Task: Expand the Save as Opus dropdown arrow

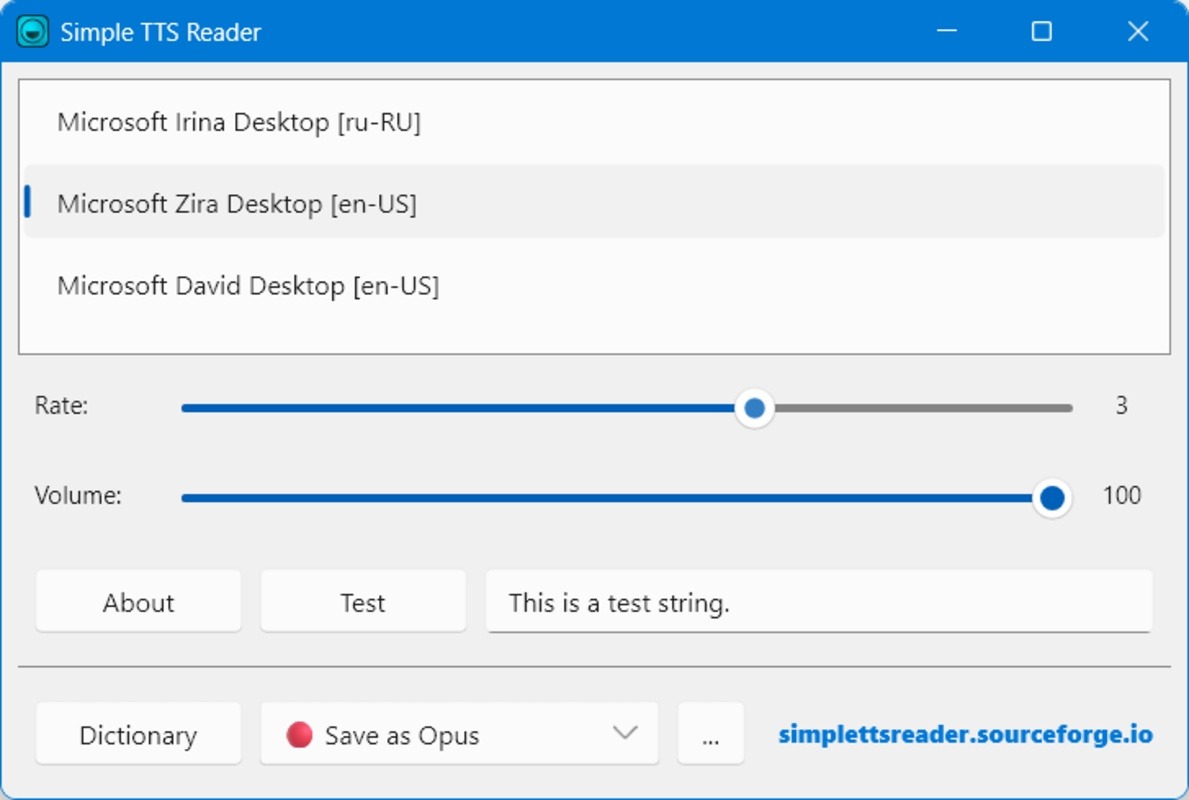Action: [625, 733]
